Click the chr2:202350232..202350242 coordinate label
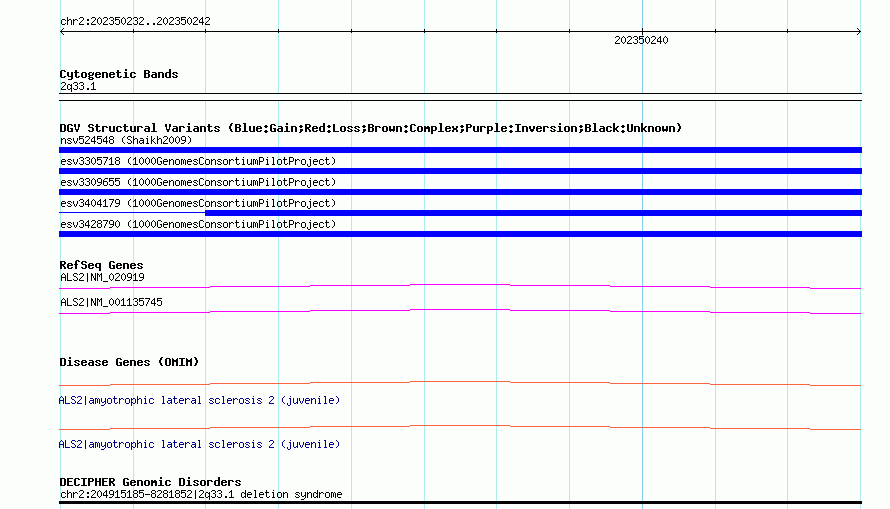 pos(135,21)
